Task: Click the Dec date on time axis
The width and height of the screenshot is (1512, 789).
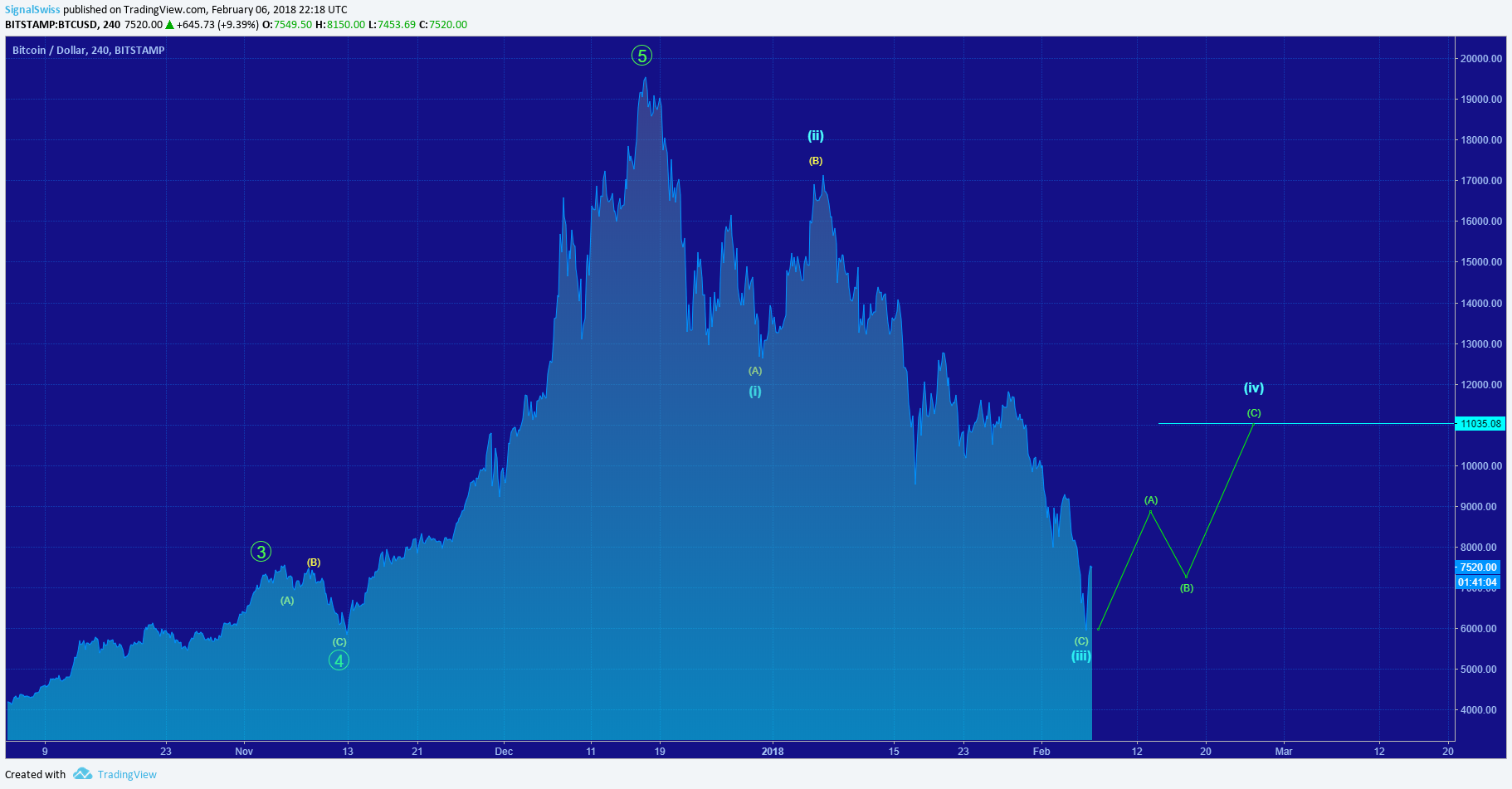Action: pyautogui.click(x=504, y=752)
